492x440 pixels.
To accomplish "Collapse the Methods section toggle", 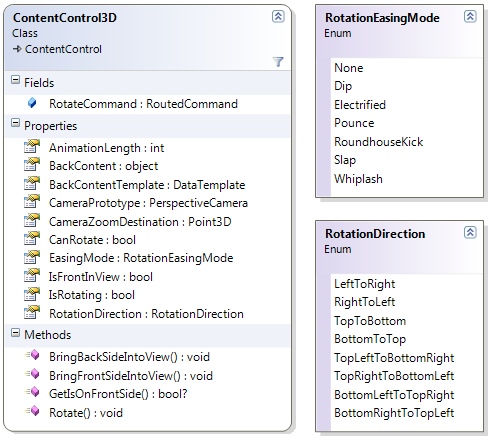I will coord(15,332).
